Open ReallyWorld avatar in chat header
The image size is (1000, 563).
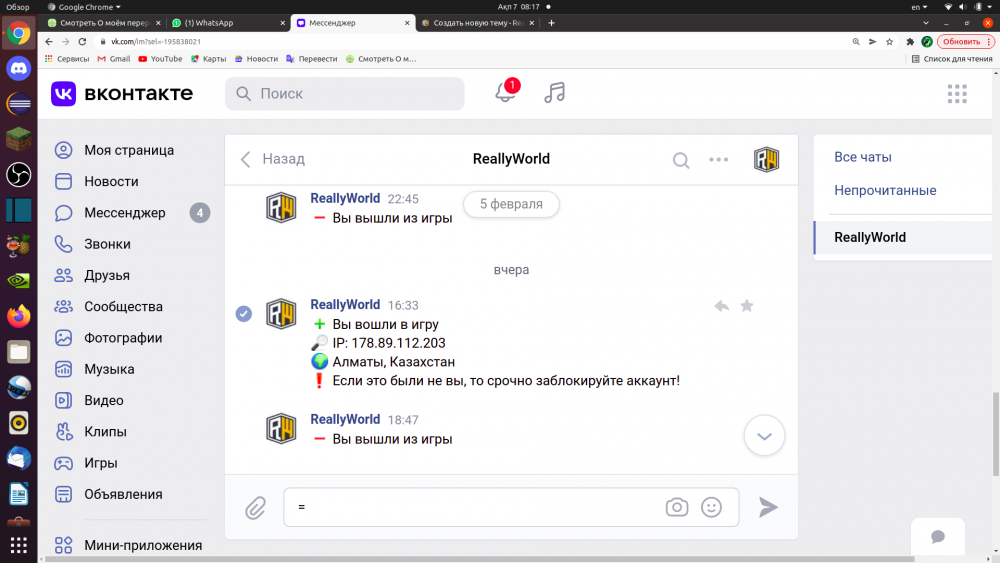coord(766,159)
